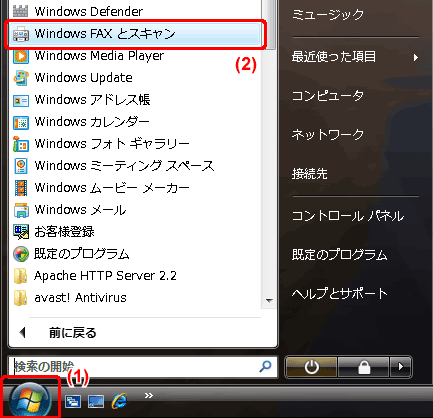Image resolution: width=433 pixels, height=418 pixels.
Task: Click Windows ミーティング スペース icon
Action: point(21,166)
